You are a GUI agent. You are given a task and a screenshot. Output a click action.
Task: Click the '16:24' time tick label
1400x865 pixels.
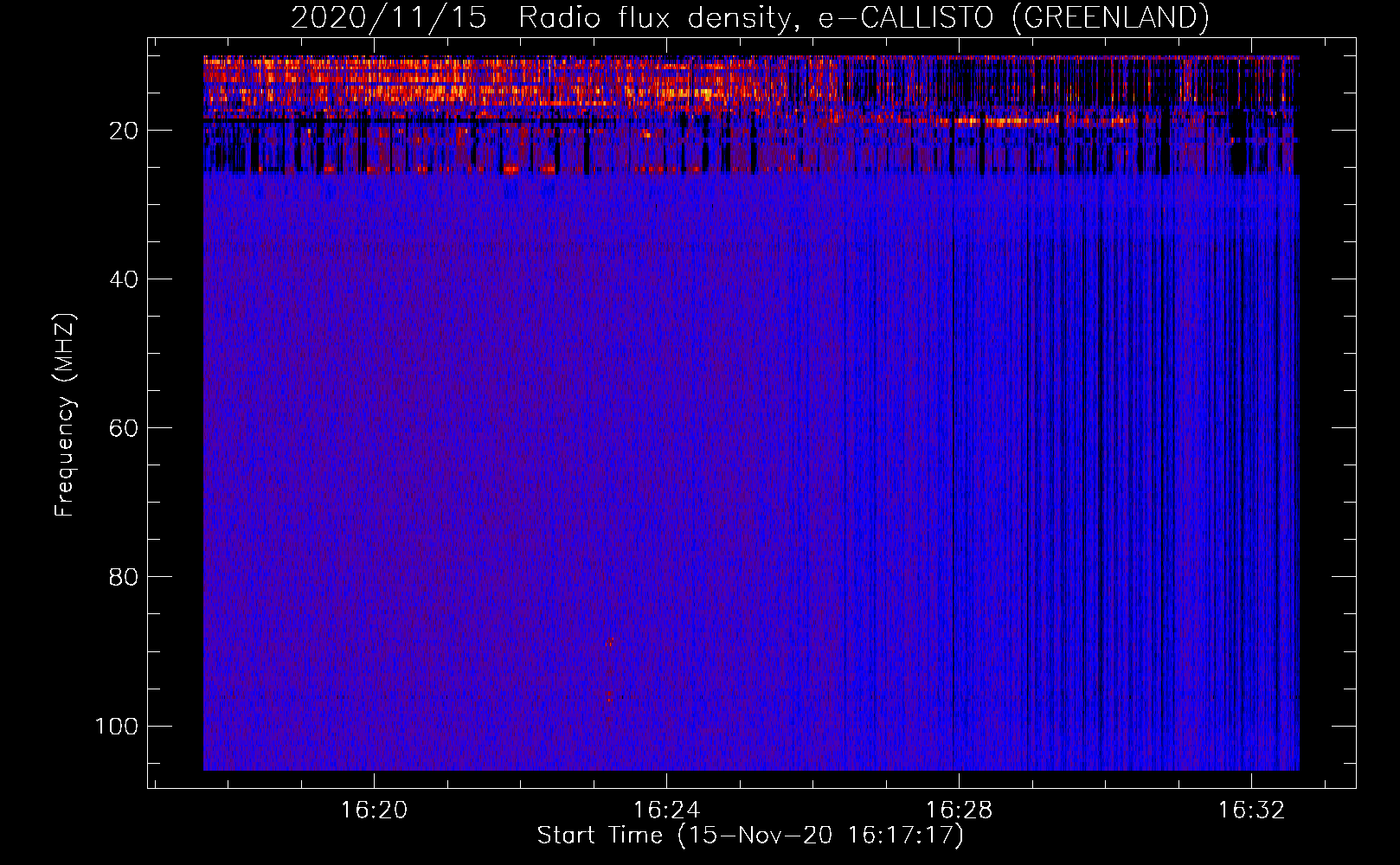[666, 811]
